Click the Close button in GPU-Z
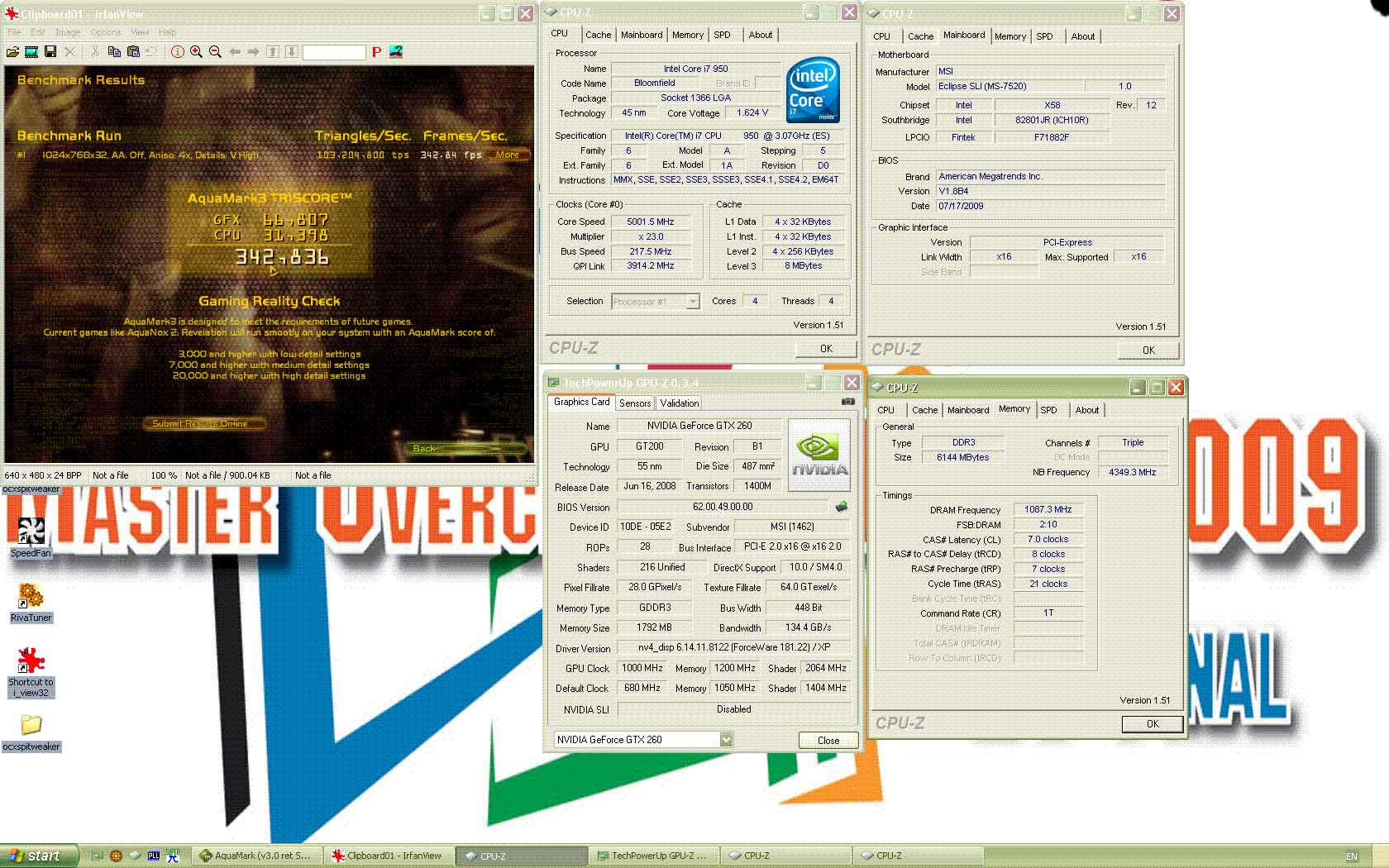The width and height of the screenshot is (1389, 868). coord(828,741)
